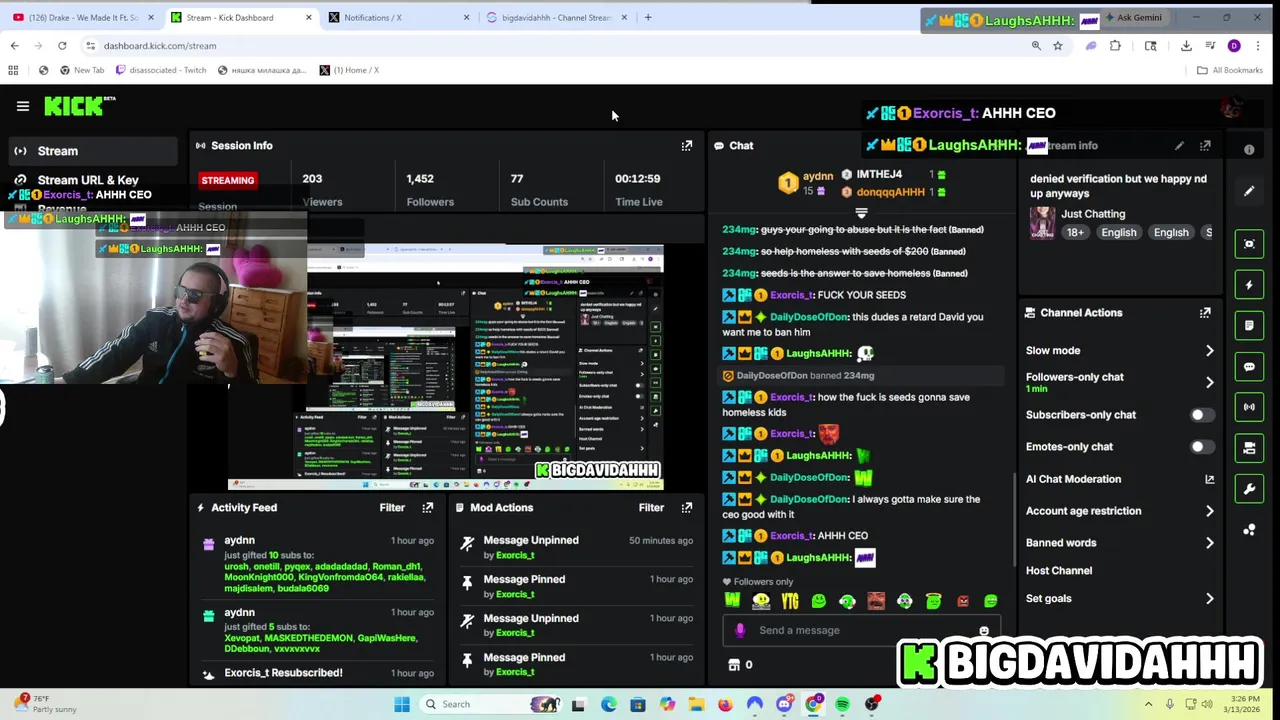This screenshot has width=1280, height=720.
Task: Open the taskbar weather widget
Action: (x=45, y=704)
